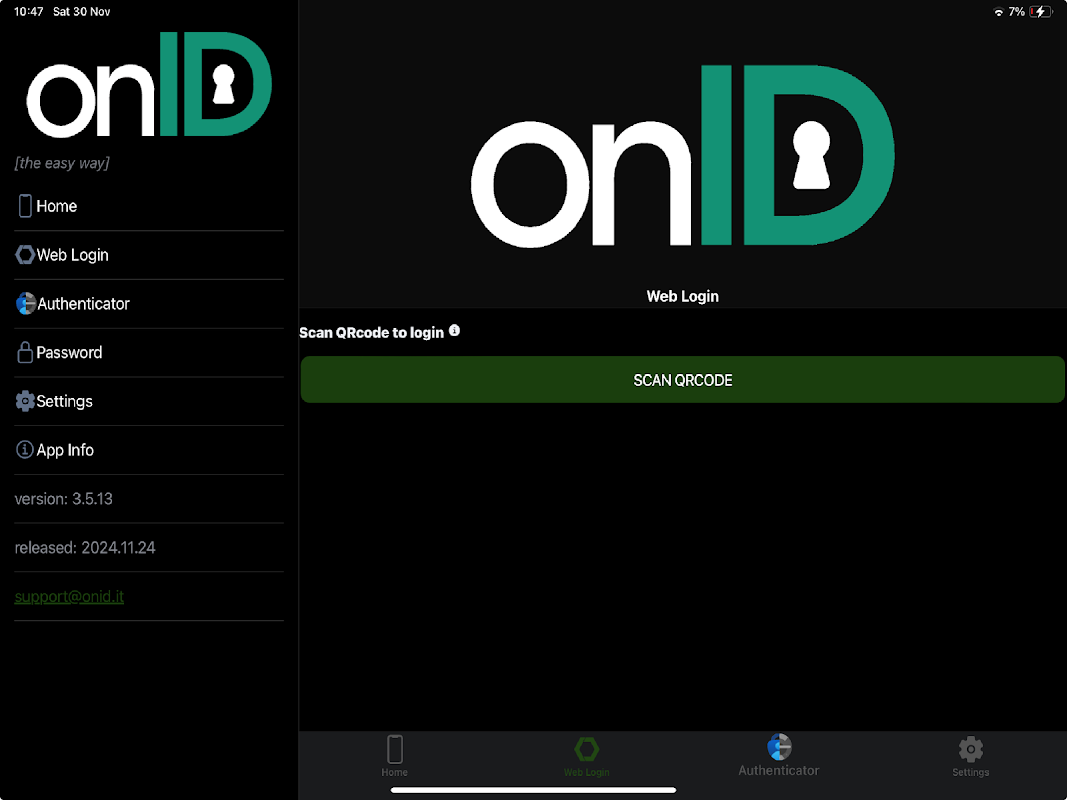The image size is (1067, 800).
Task: Tap the 7% battery percentage
Action: click(x=1017, y=12)
